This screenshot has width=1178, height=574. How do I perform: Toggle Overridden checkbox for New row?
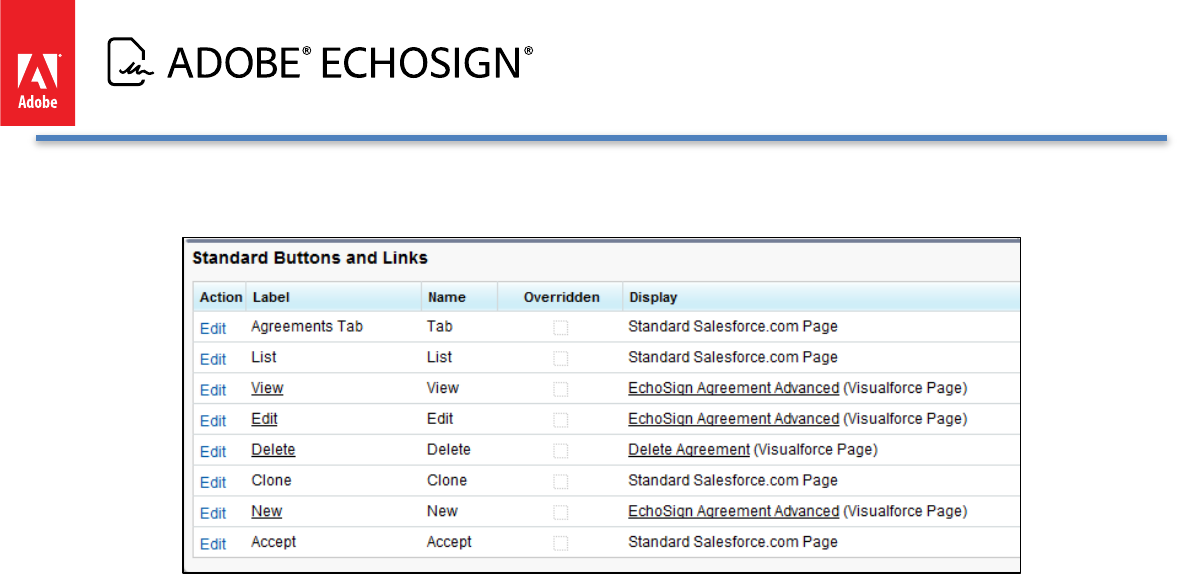pyautogui.click(x=560, y=512)
